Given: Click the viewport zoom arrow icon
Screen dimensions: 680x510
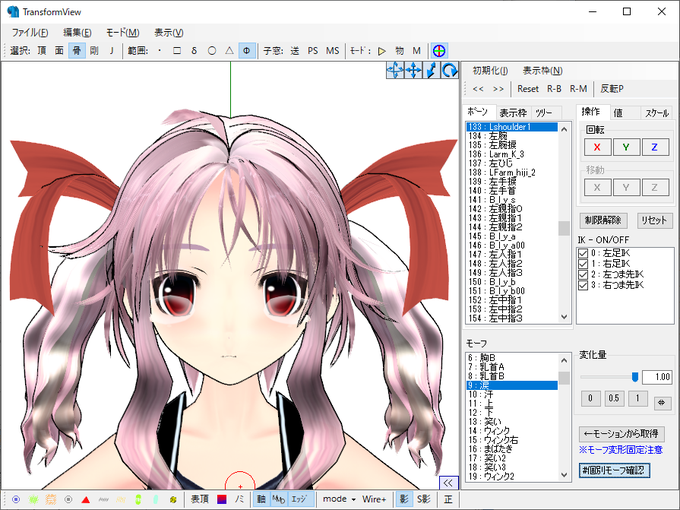Looking at the screenshot, I should coord(432,70).
